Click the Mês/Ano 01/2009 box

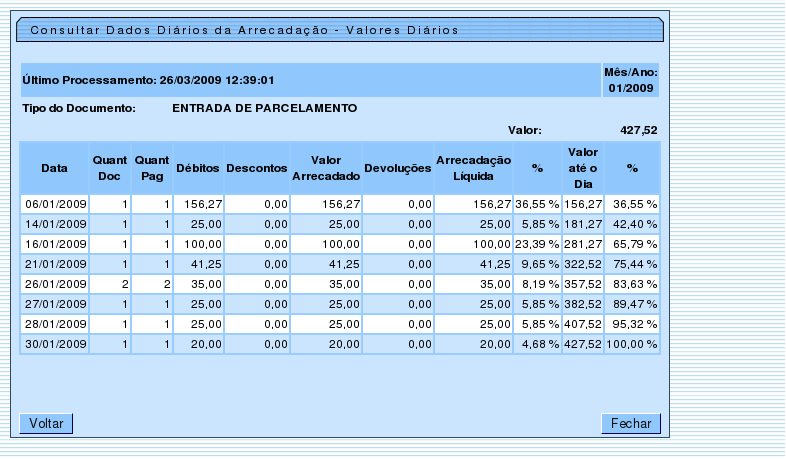point(630,80)
